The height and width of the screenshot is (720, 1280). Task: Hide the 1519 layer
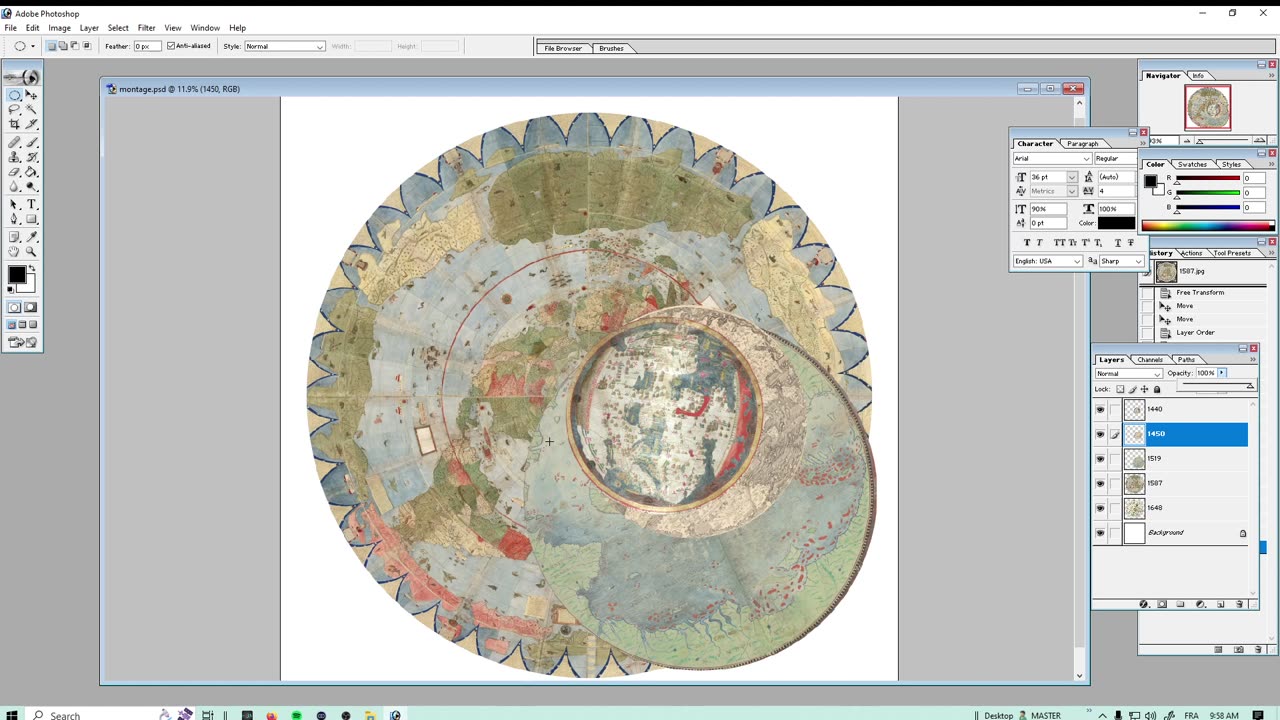point(1100,459)
